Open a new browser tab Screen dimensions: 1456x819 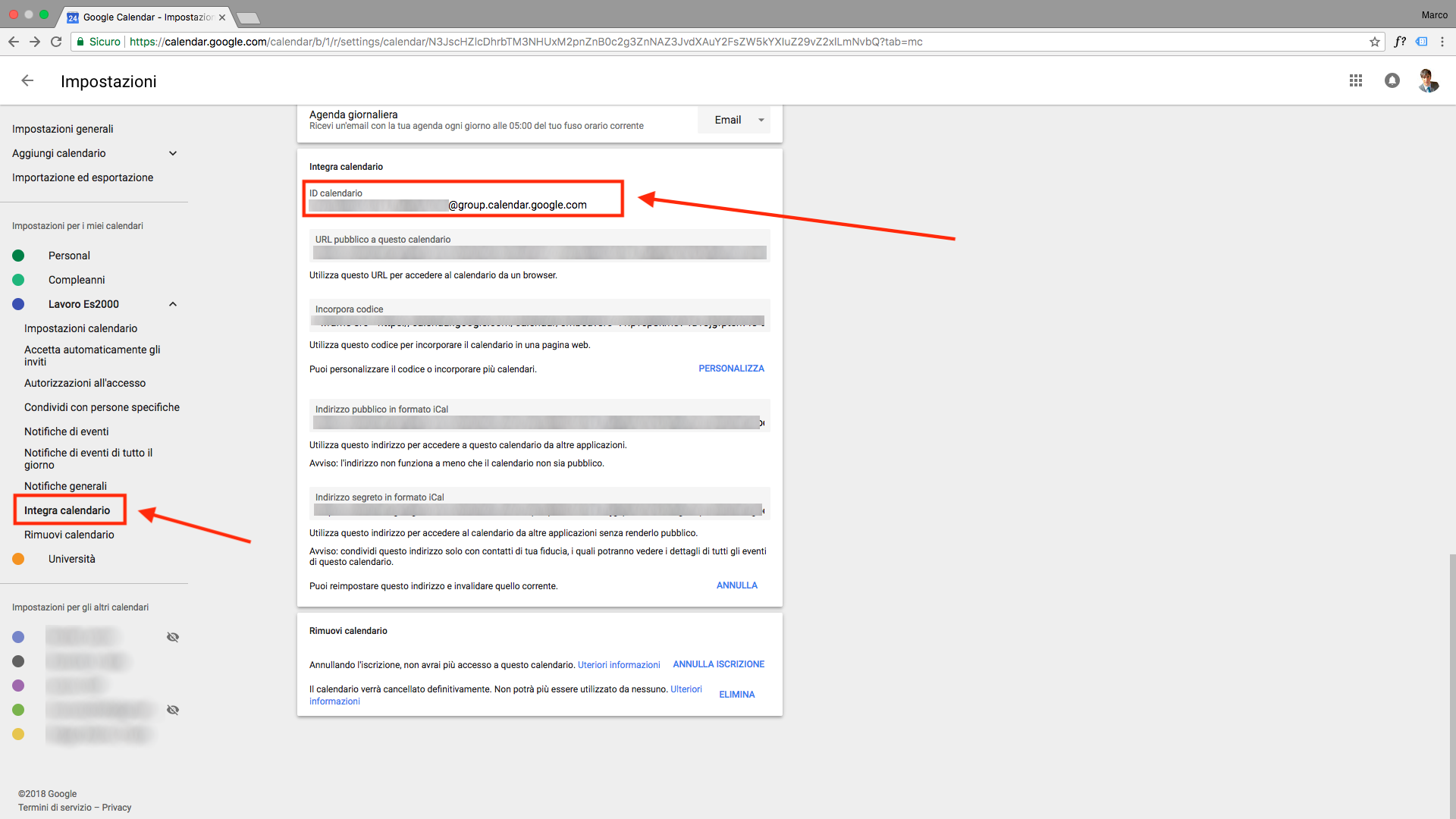pos(248,17)
